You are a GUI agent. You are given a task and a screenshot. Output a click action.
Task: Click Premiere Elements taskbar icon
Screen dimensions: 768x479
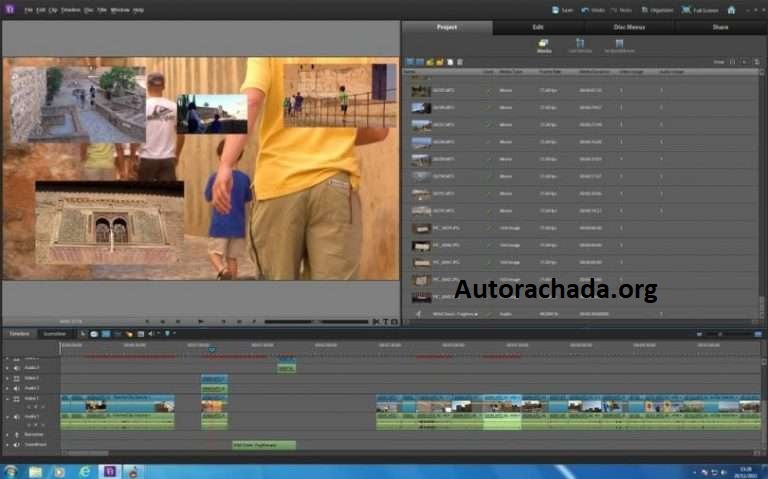click(x=110, y=471)
